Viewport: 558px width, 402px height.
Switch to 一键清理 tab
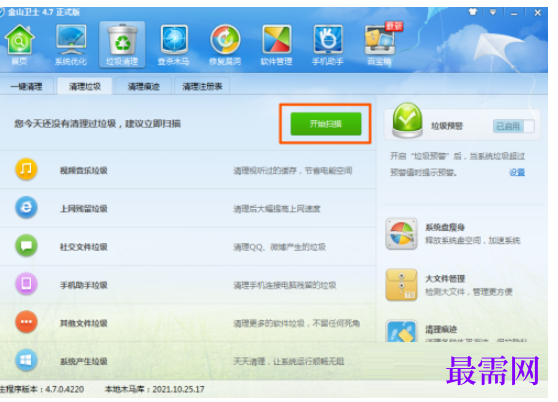26,86
